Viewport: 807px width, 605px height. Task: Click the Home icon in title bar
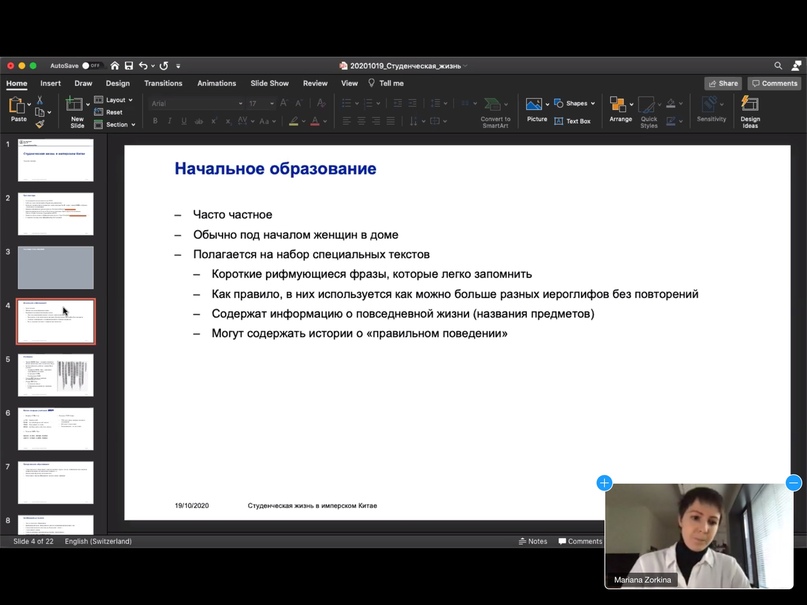(x=115, y=66)
